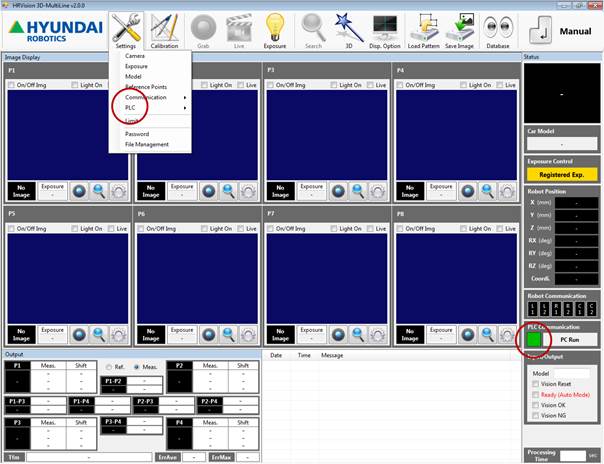The image size is (604, 464).
Task: Enable Light On in P6 panel
Action: pyautogui.click(x=204, y=228)
